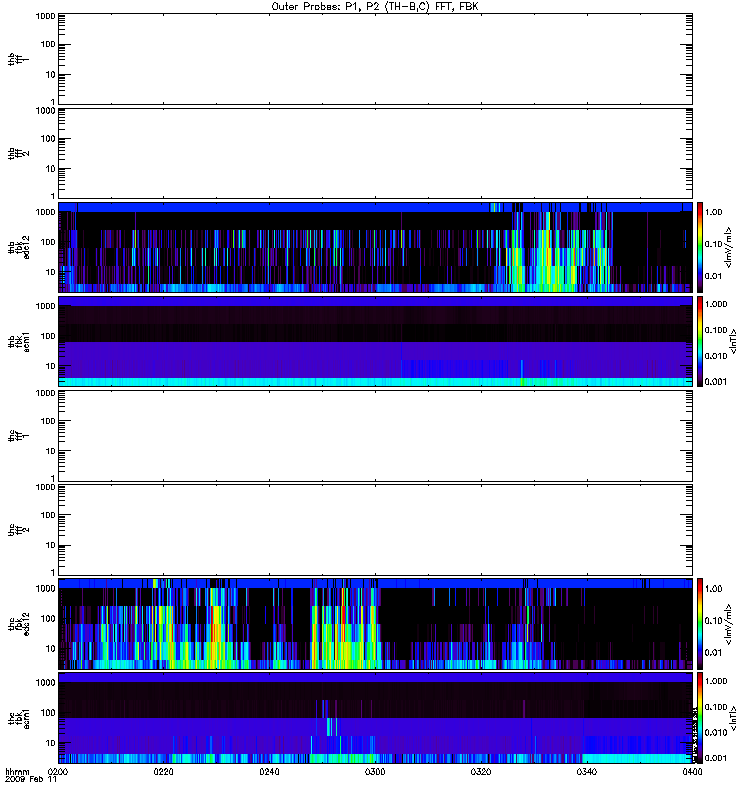Click the 0.001 value on thb scm1 color bar
750x800 pixels.
pyautogui.click(x=716, y=382)
